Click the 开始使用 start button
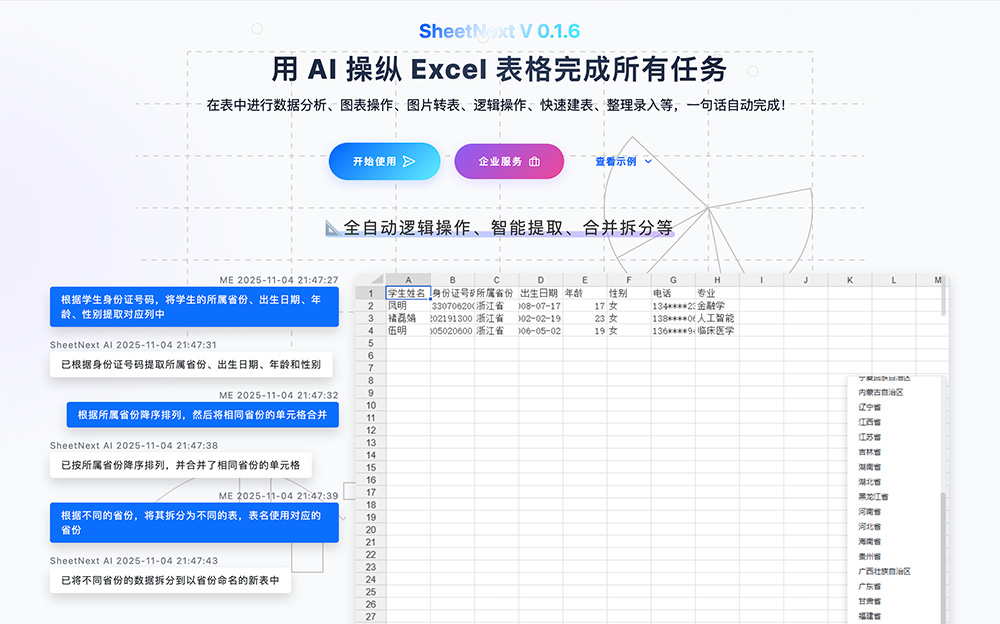The height and width of the screenshot is (624, 1000). (385, 161)
